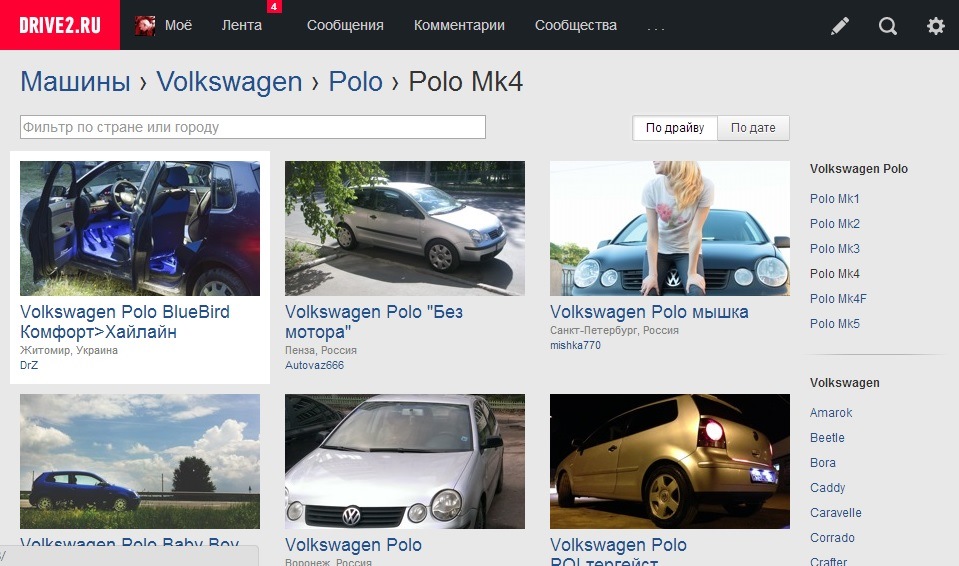959x566 pixels.
Task: Click the pencil write-post icon
Action: [840, 26]
